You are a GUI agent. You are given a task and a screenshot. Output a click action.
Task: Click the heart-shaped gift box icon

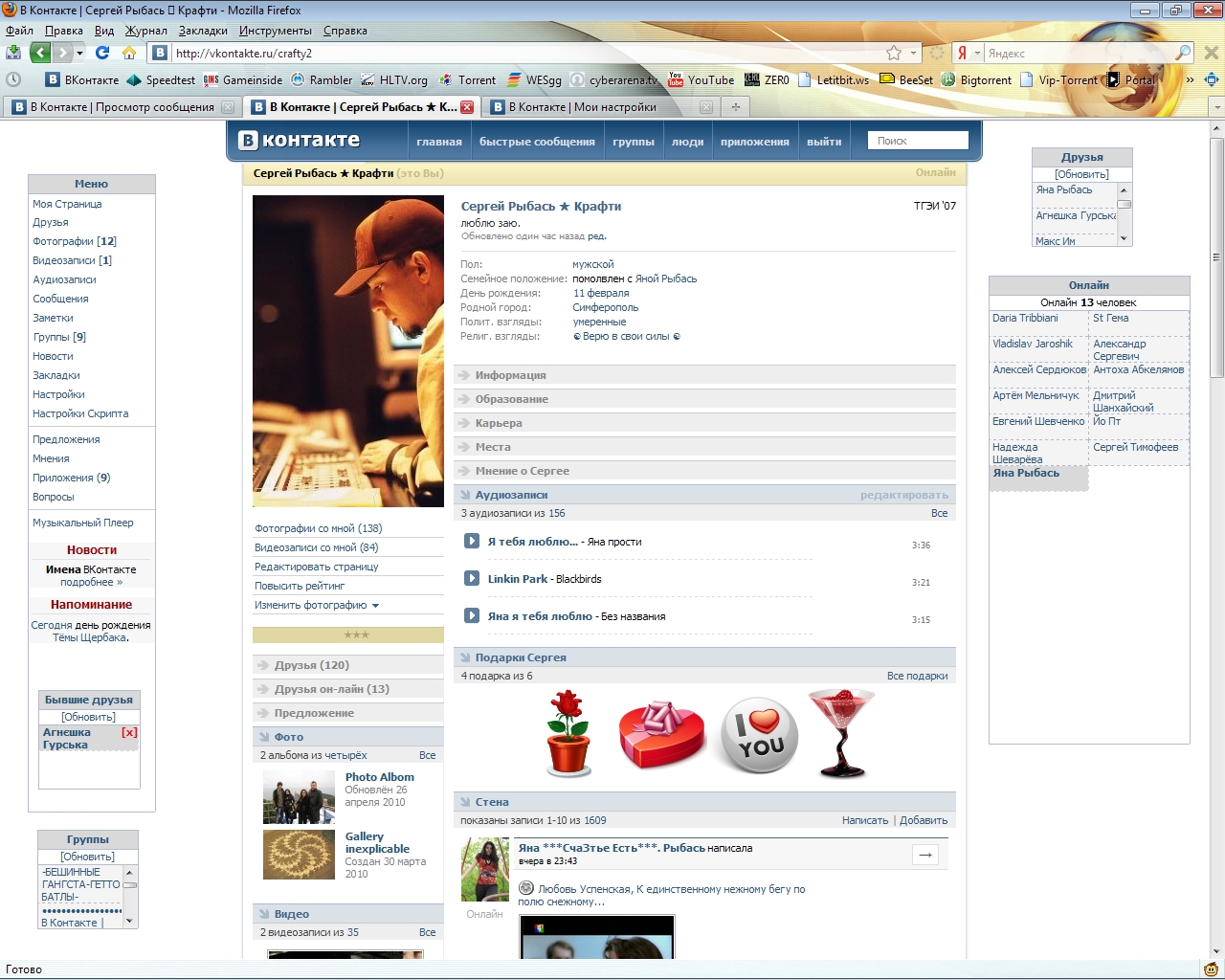tap(661, 734)
